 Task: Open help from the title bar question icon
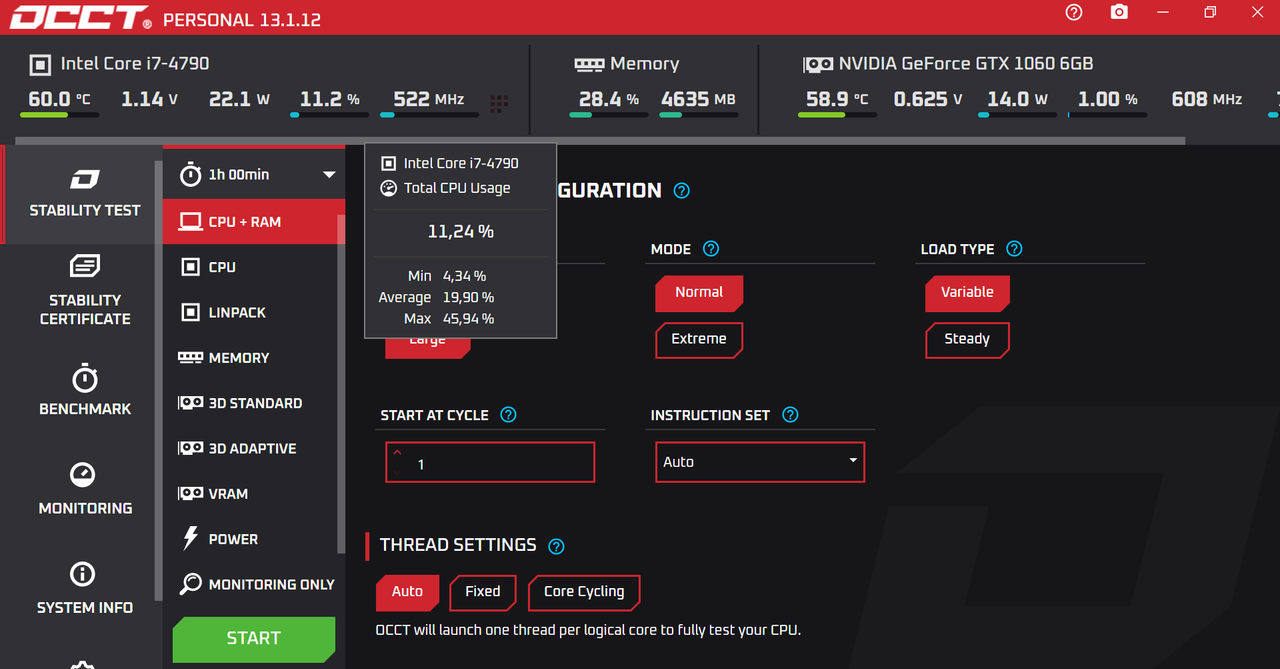point(1074,12)
